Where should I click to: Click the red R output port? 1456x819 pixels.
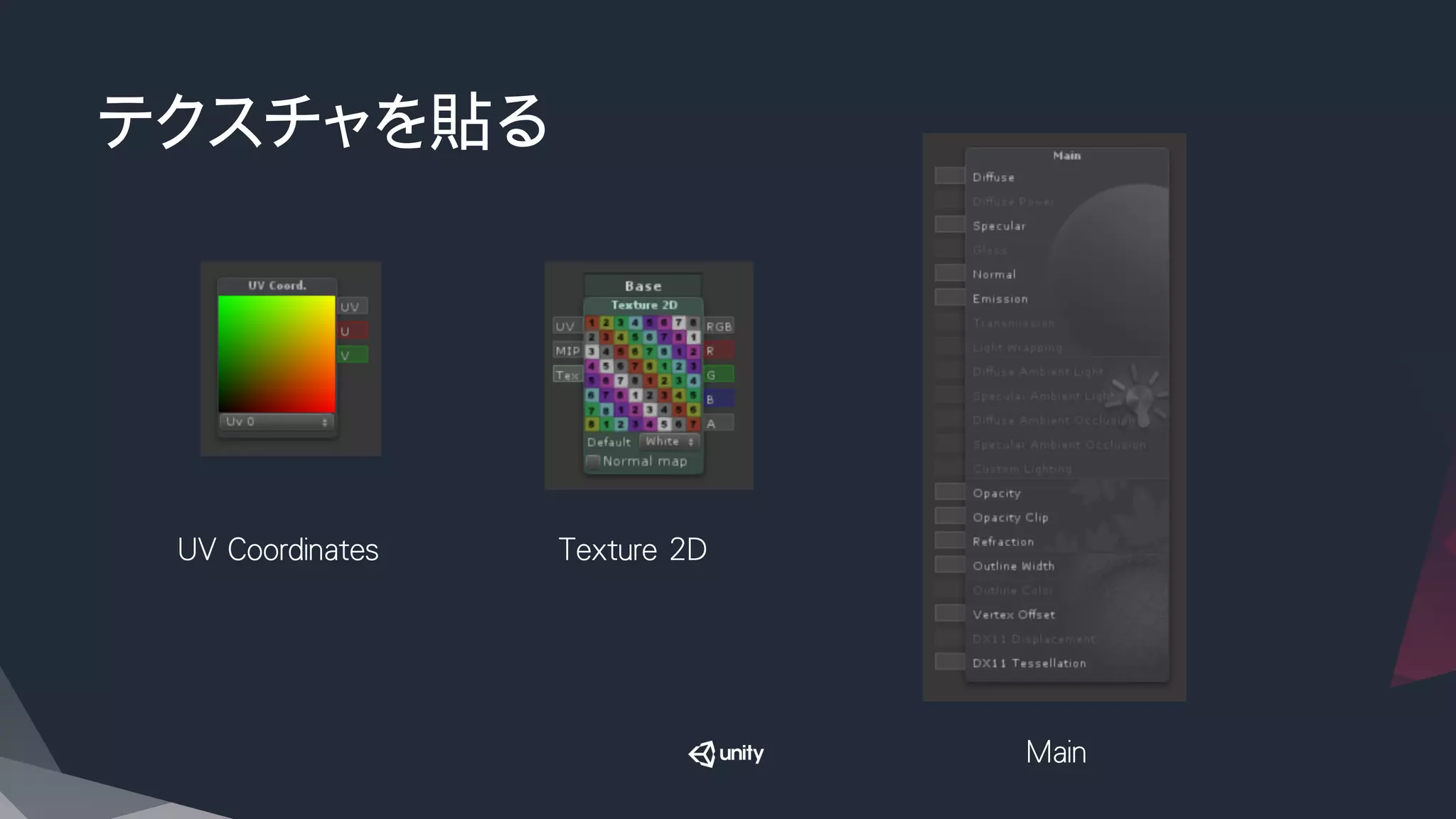pyautogui.click(x=719, y=350)
